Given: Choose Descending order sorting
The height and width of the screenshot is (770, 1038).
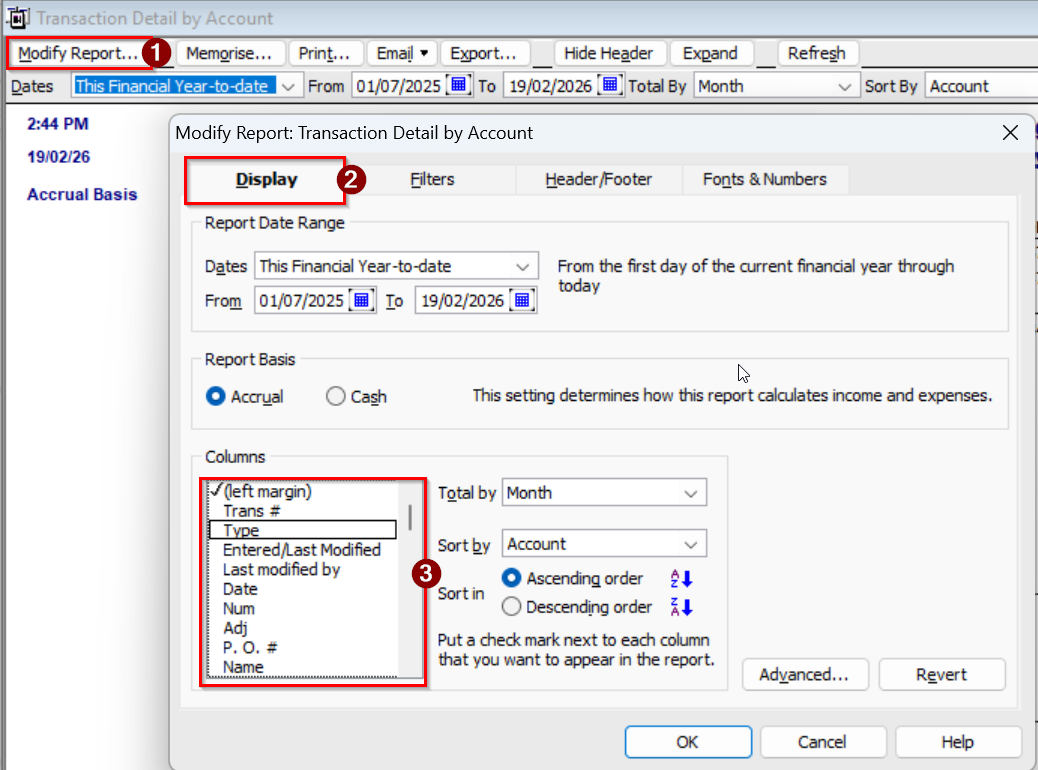Looking at the screenshot, I should point(511,606).
